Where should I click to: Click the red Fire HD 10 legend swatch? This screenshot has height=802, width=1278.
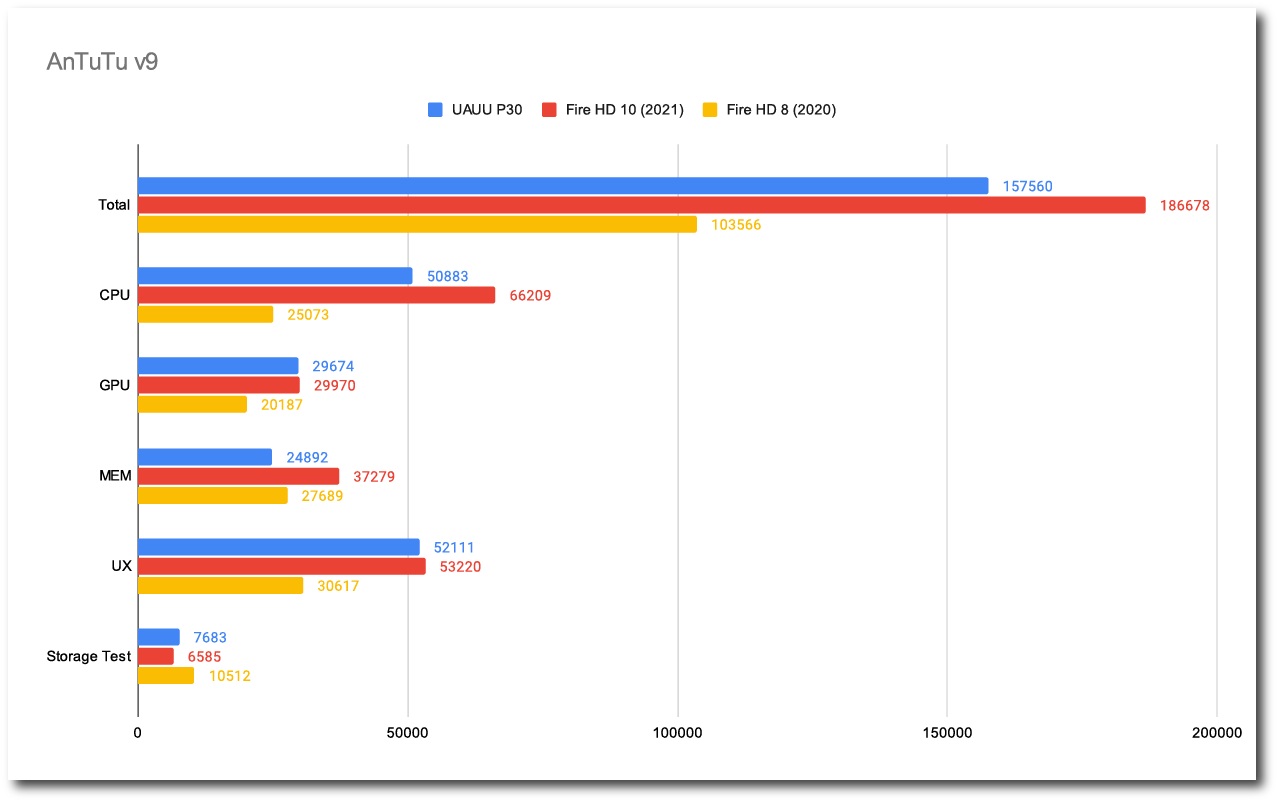click(x=548, y=110)
